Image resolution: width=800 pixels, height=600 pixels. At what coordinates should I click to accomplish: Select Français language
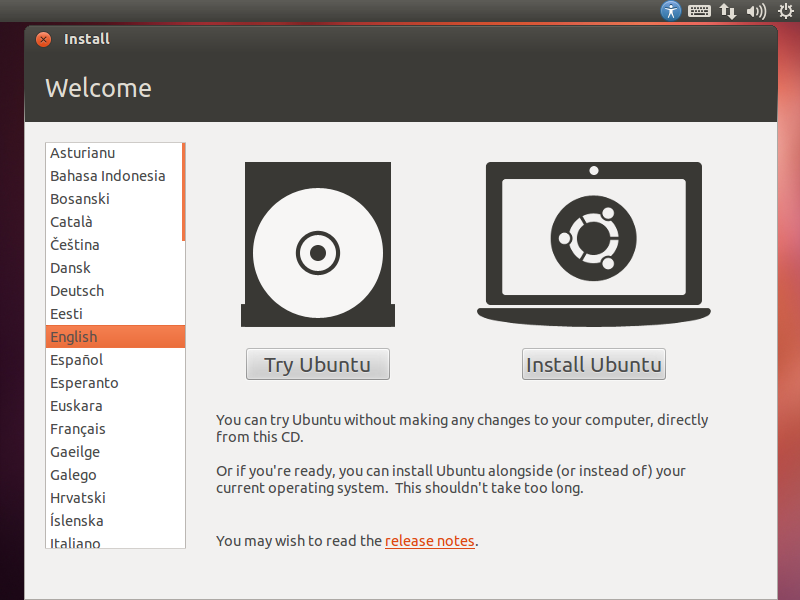tap(115, 429)
